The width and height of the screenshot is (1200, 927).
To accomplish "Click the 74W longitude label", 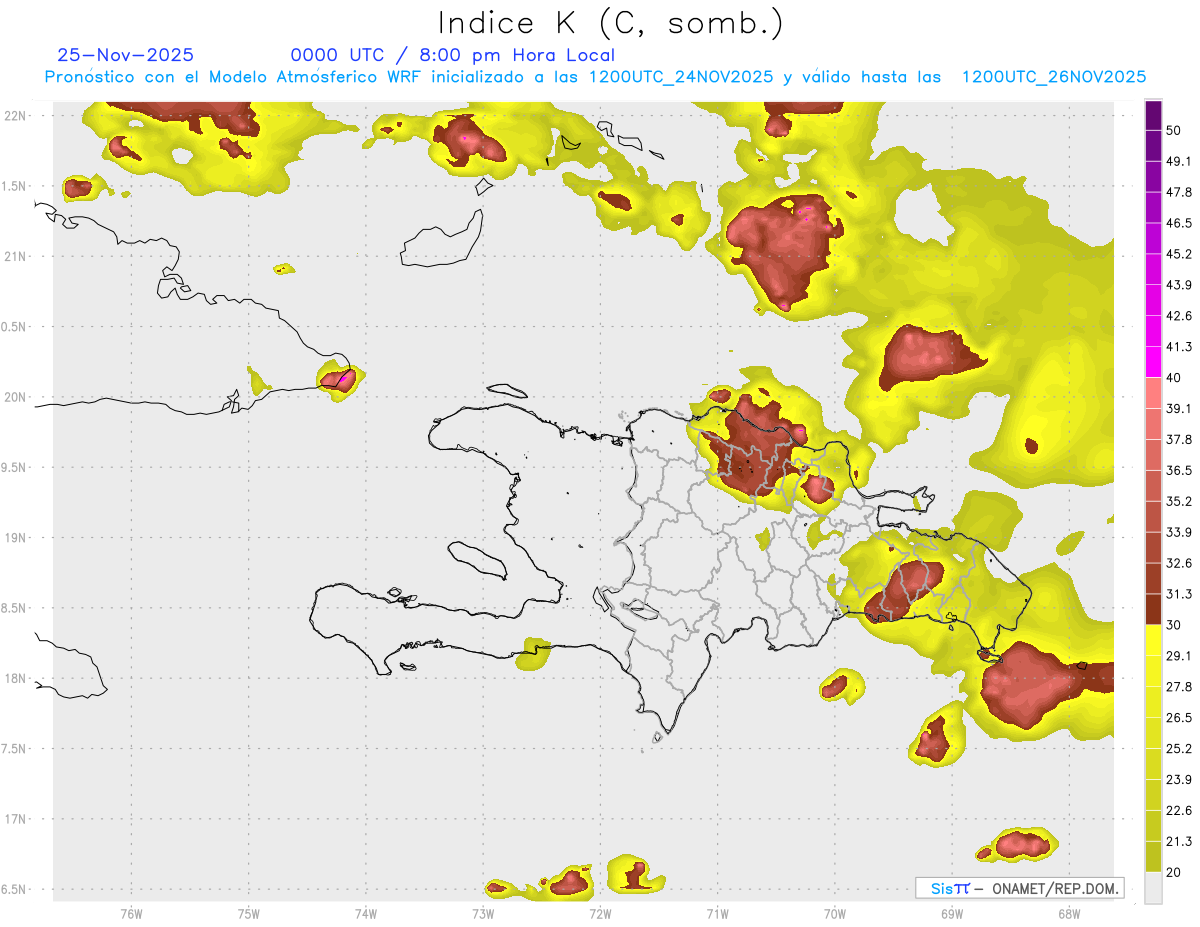I will [x=366, y=913].
